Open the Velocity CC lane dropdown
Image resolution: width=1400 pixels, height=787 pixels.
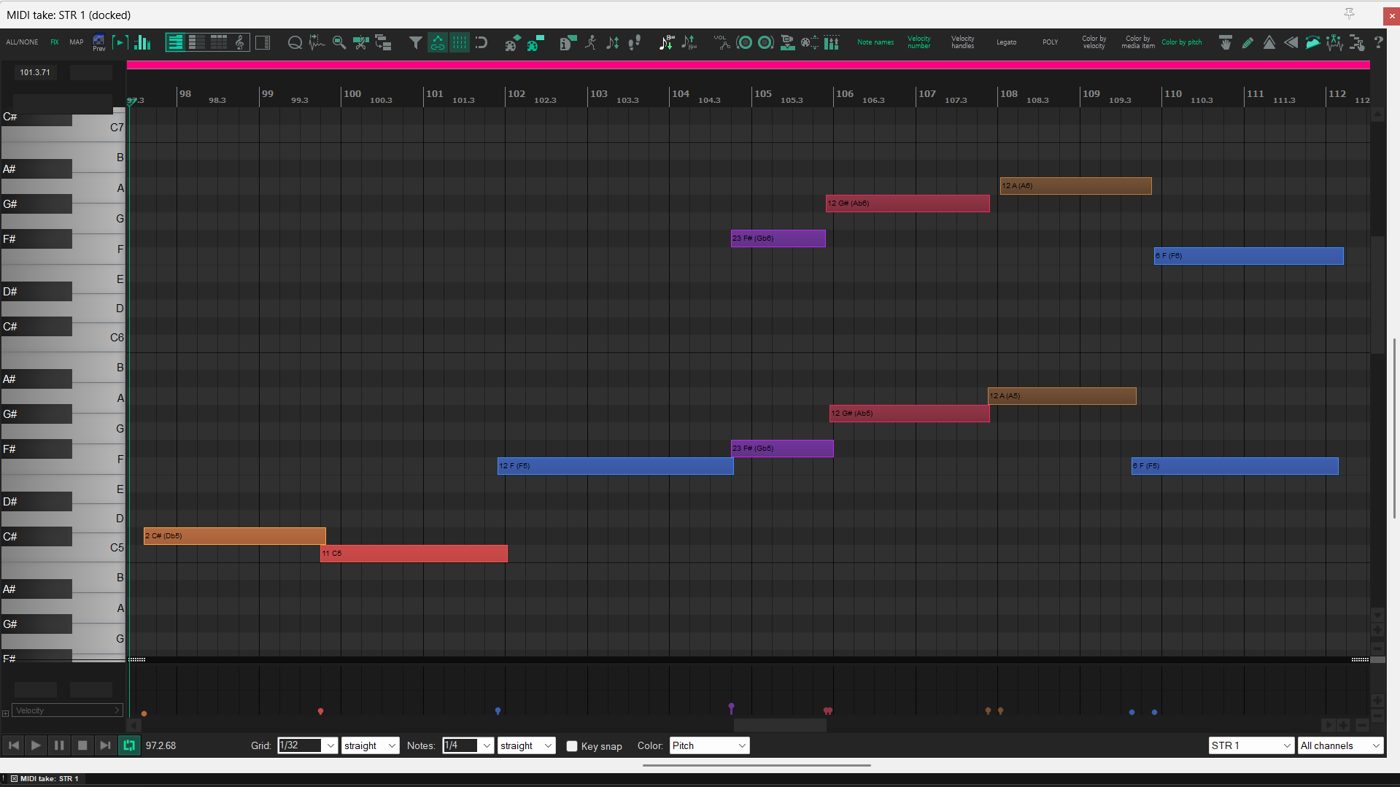pos(67,710)
